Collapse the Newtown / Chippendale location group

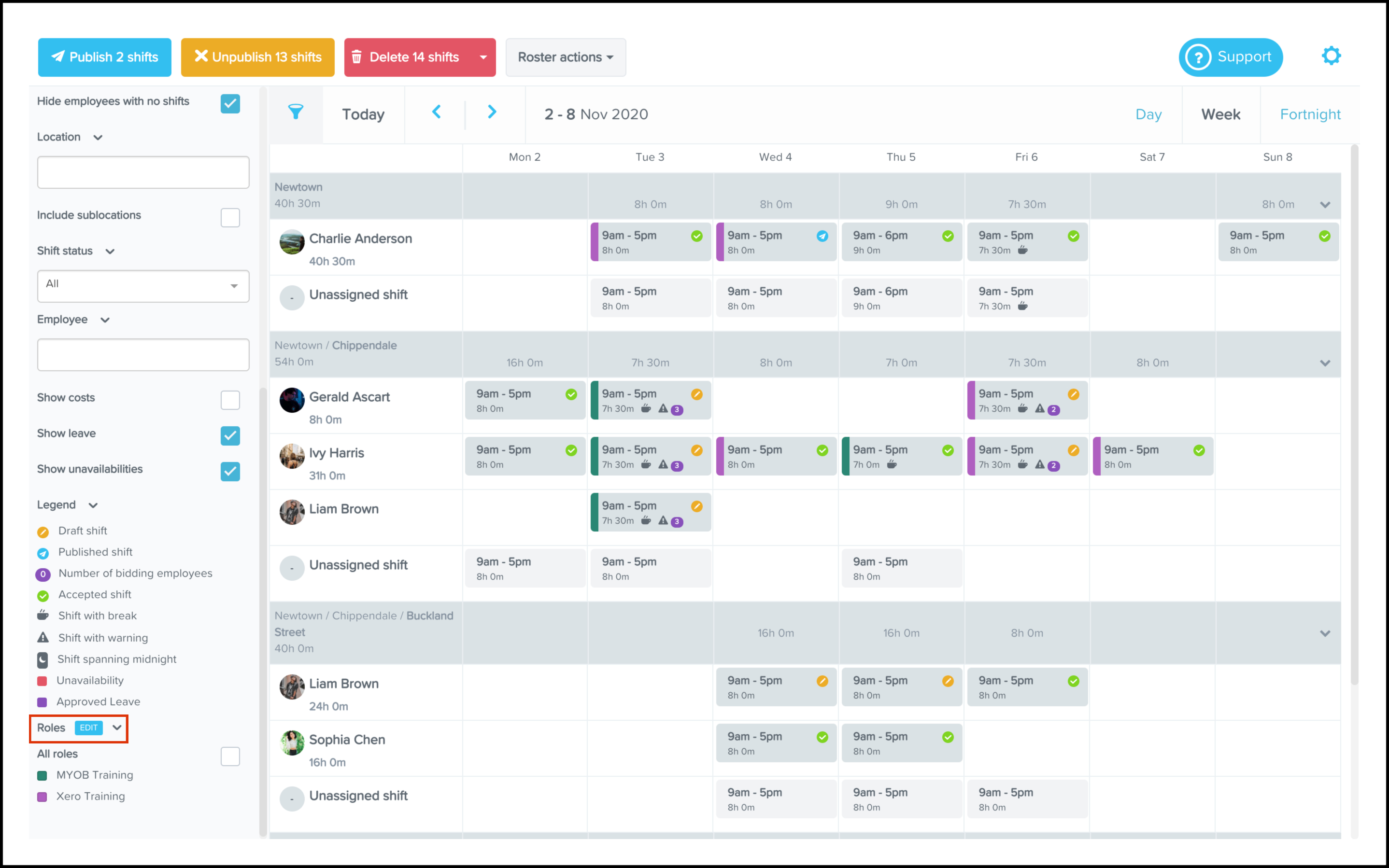point(1325,364)
